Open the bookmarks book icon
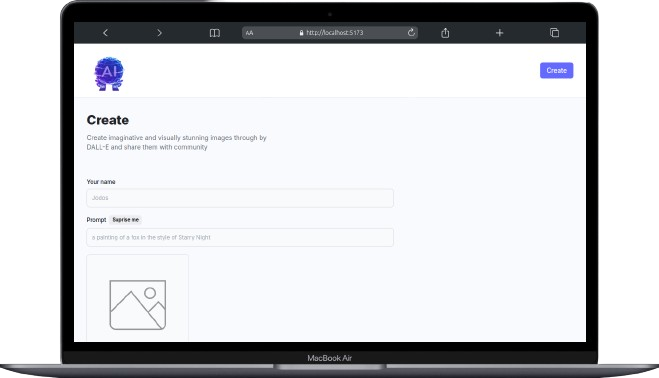This screenshot has width=659, height=378. (x=215, y=33)
